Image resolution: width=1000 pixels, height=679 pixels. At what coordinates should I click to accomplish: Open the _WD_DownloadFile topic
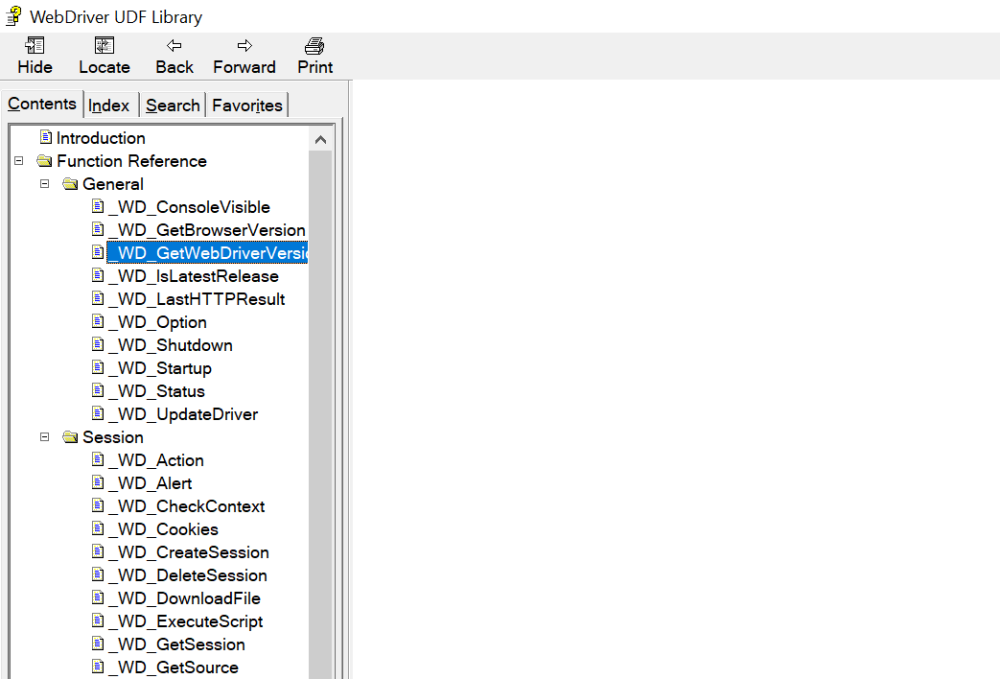click(184, 598)
